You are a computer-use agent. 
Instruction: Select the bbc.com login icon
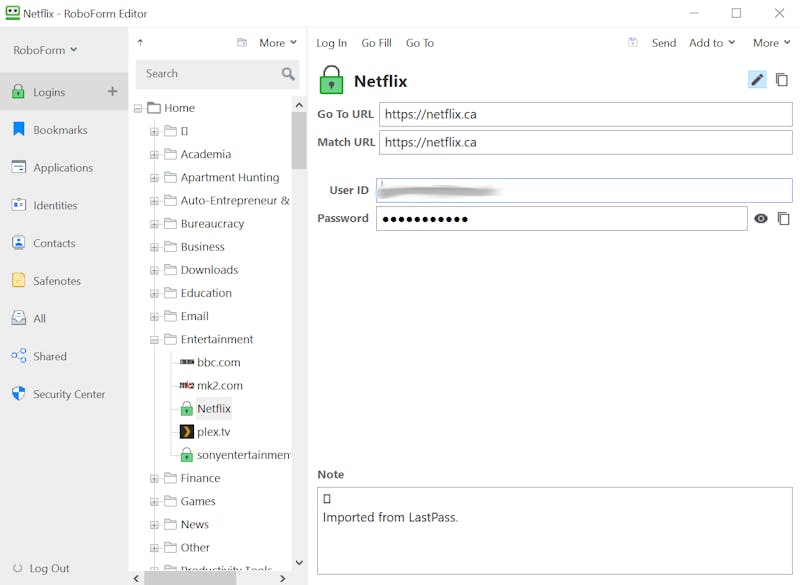point(187,362)
